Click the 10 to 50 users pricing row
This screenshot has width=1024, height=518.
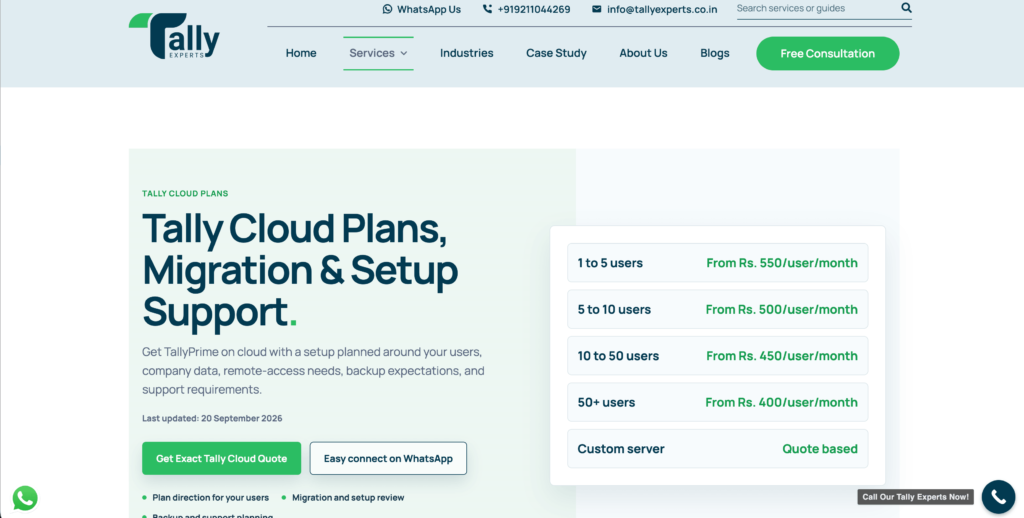718,355
